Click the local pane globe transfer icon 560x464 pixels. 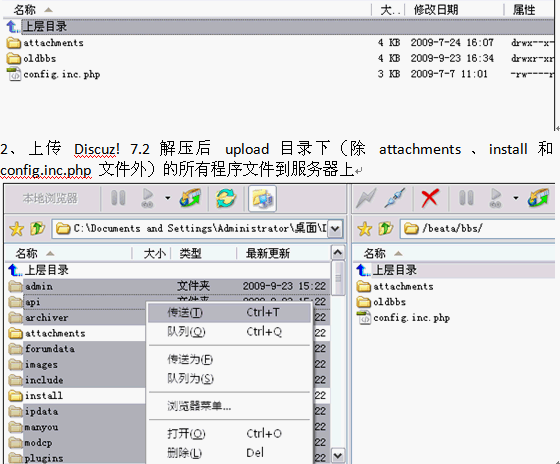point(190,198)
